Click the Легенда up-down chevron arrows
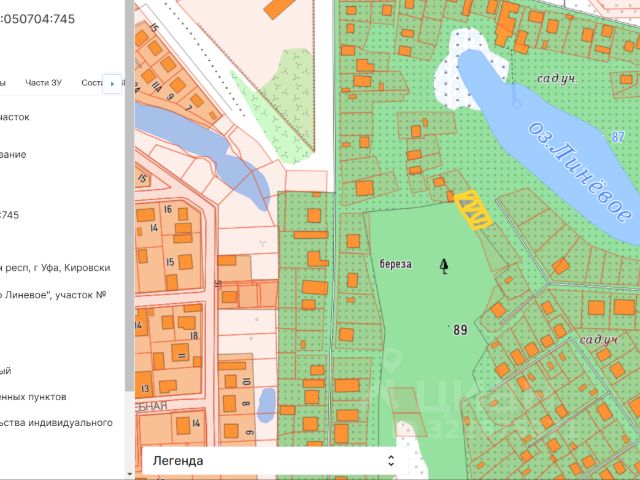 pyautogui.click(x=391, y=461)
